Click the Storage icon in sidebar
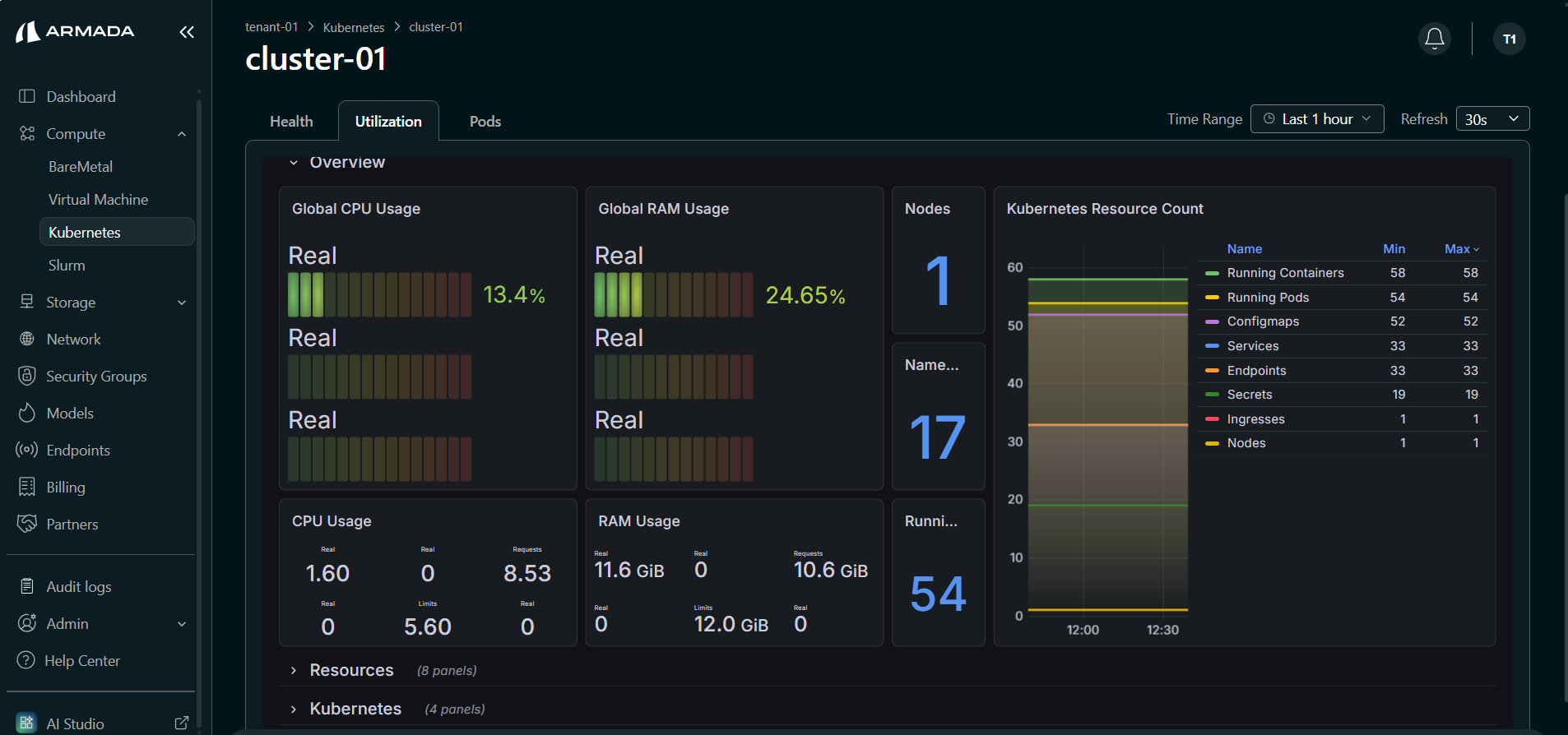 click(27, 302)
